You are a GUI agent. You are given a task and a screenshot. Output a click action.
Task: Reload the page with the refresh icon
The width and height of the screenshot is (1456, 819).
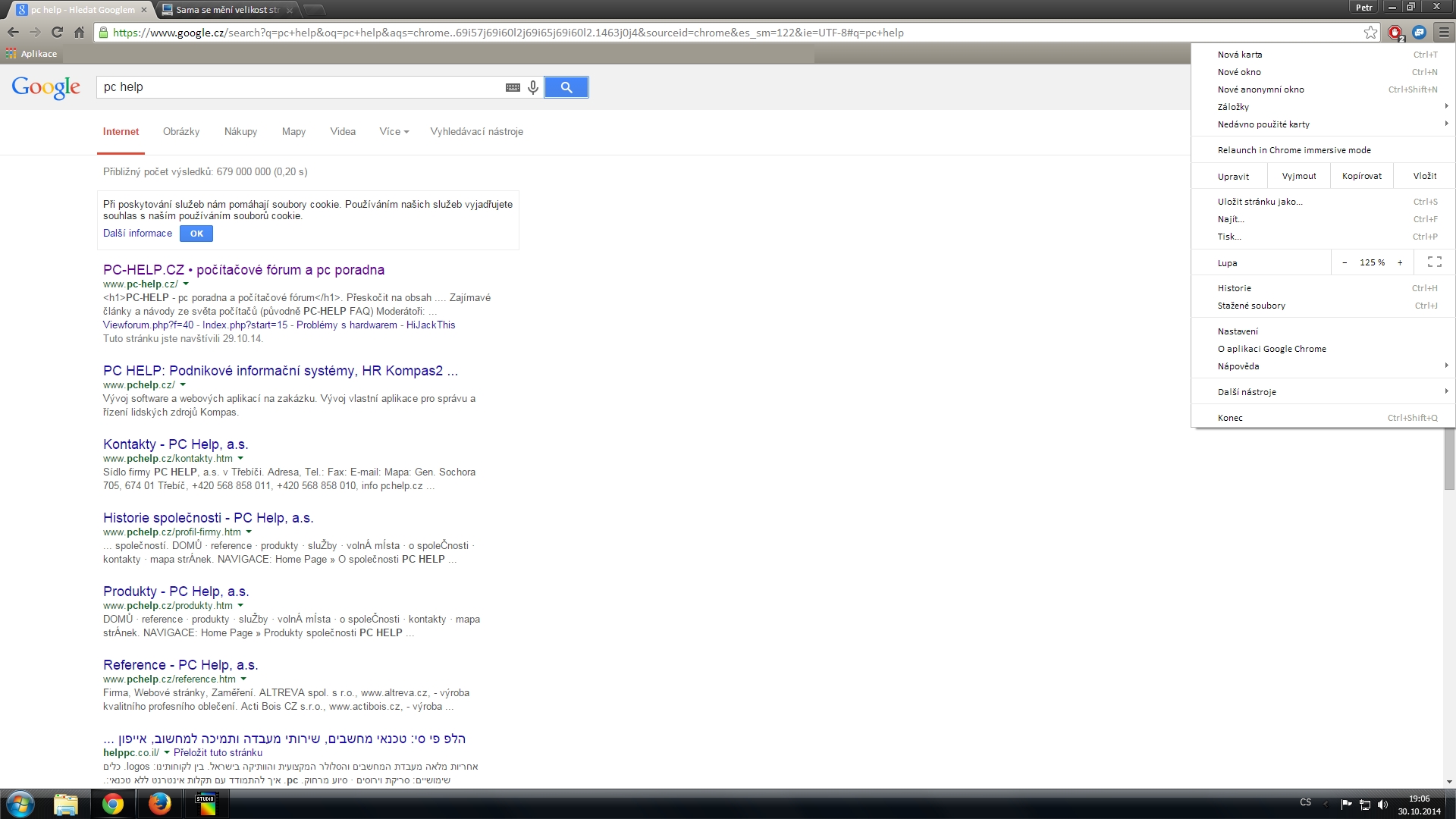57,33
